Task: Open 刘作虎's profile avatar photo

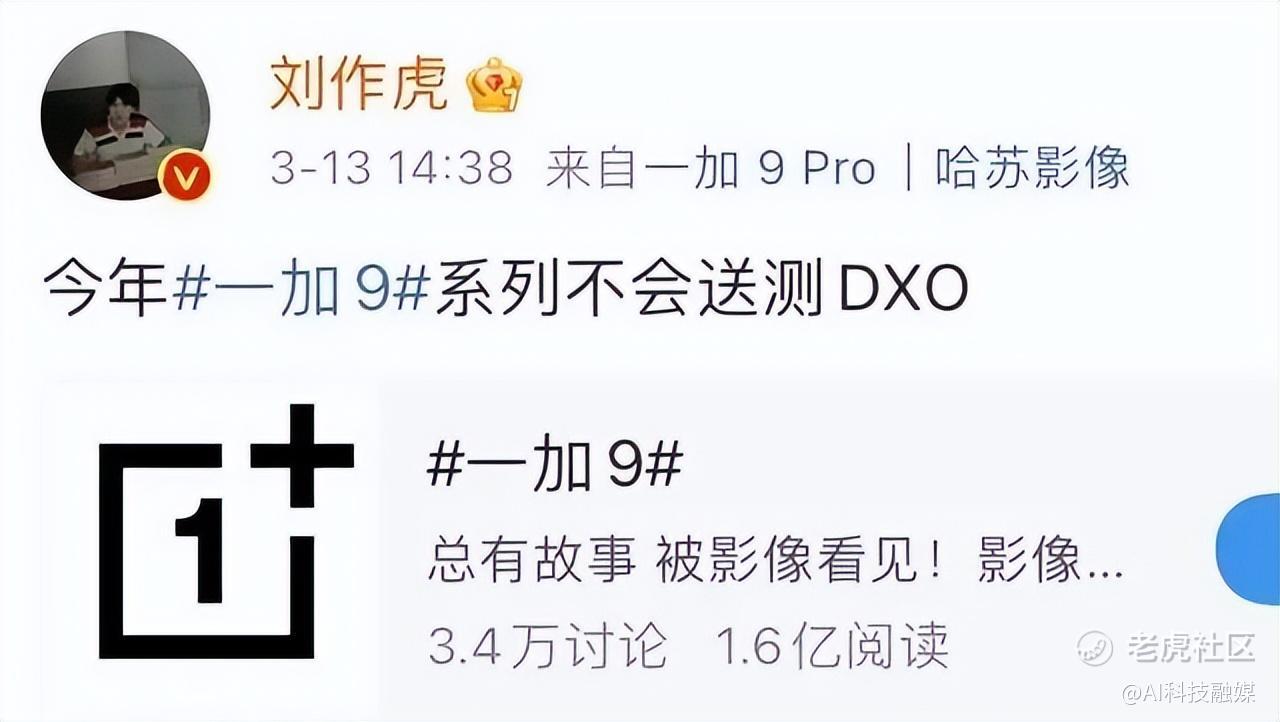Action: (x=125, y=115)
